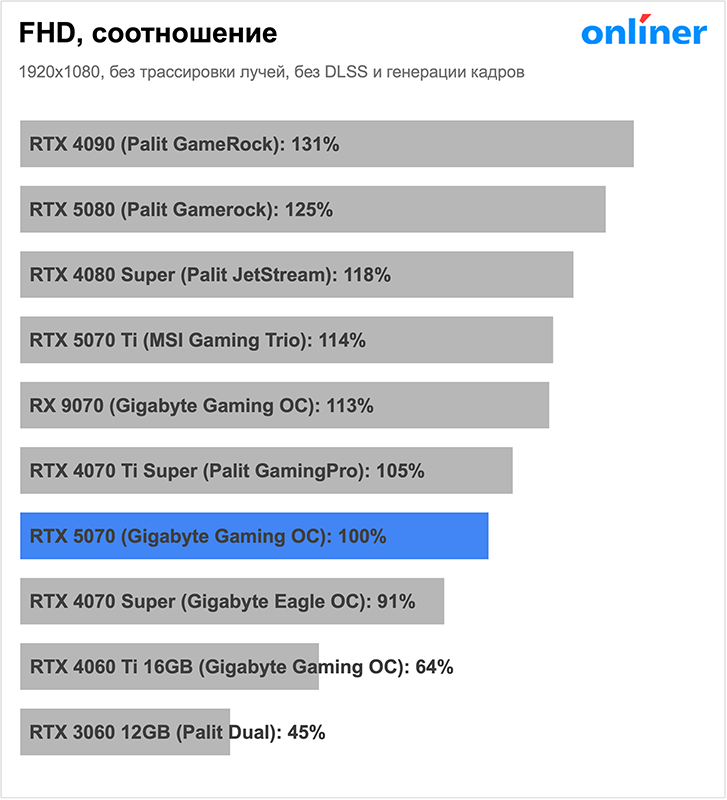The image size is (727, 800).
Task: Click the RTX 5070 Ti MSI Gaming Trio bar
Action: point(286,340)
